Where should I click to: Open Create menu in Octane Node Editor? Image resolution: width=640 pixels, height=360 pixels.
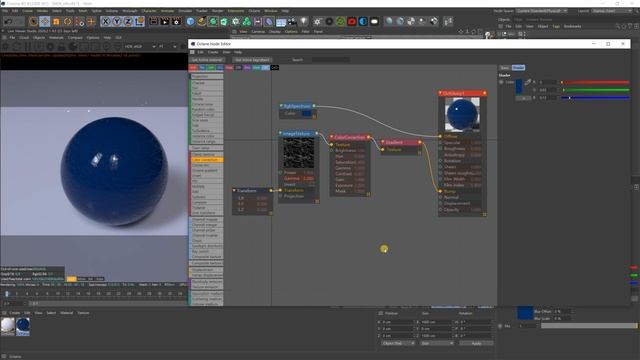213,52
